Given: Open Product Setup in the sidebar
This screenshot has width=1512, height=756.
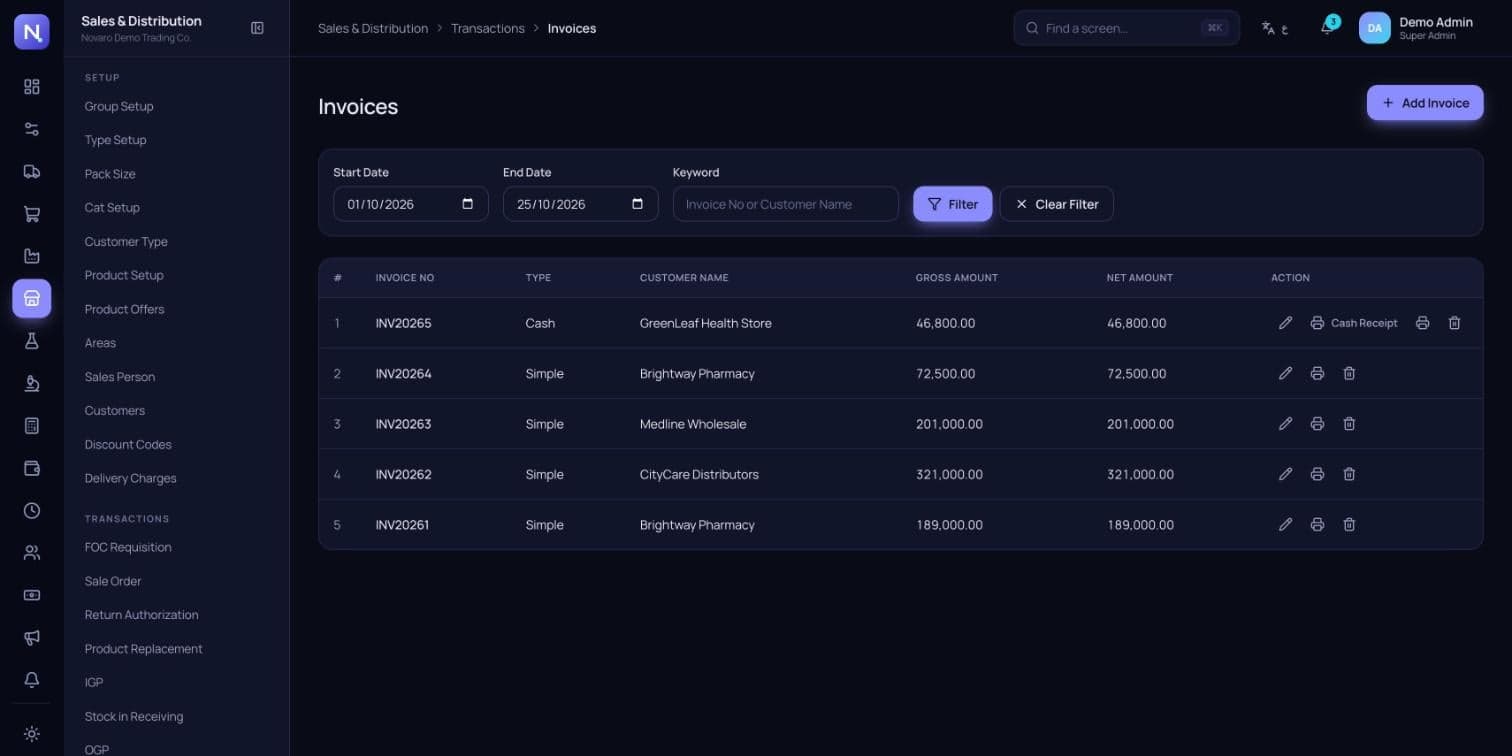Looking at the screenshot, I should pyautogui.click(x=124, y=275).
